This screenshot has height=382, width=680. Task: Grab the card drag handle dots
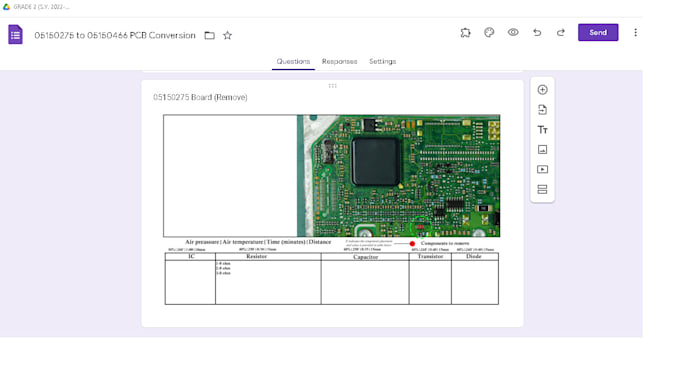coord(332,86)
